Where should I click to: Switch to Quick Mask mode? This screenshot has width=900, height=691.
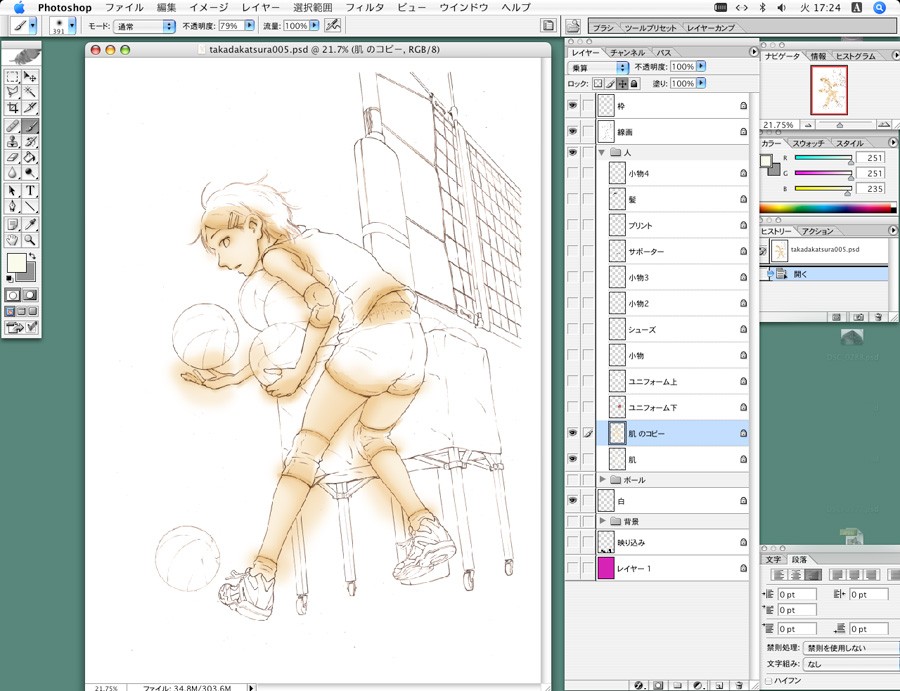tap(30, 295)
